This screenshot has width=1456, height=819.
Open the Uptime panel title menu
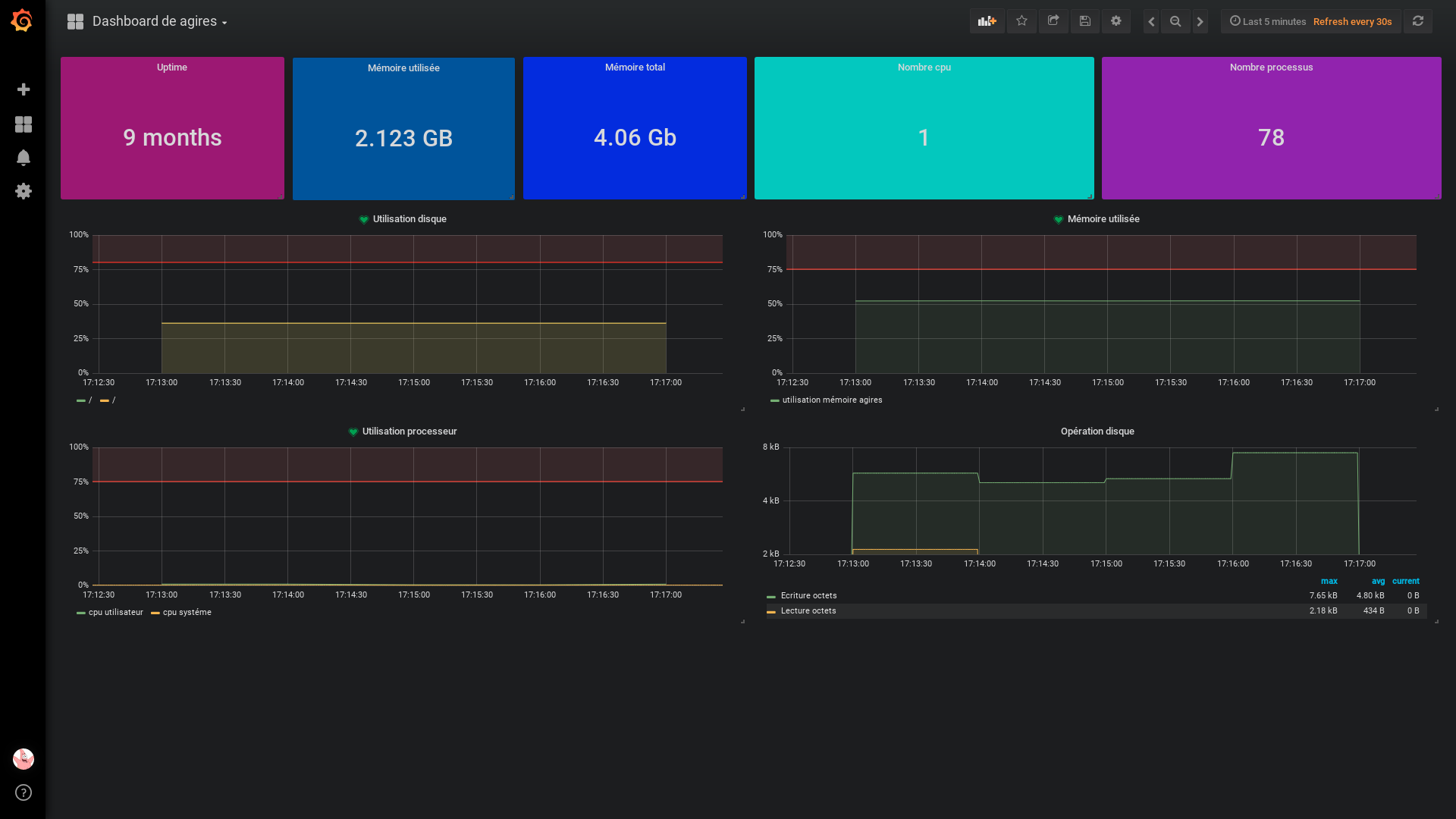172,67
